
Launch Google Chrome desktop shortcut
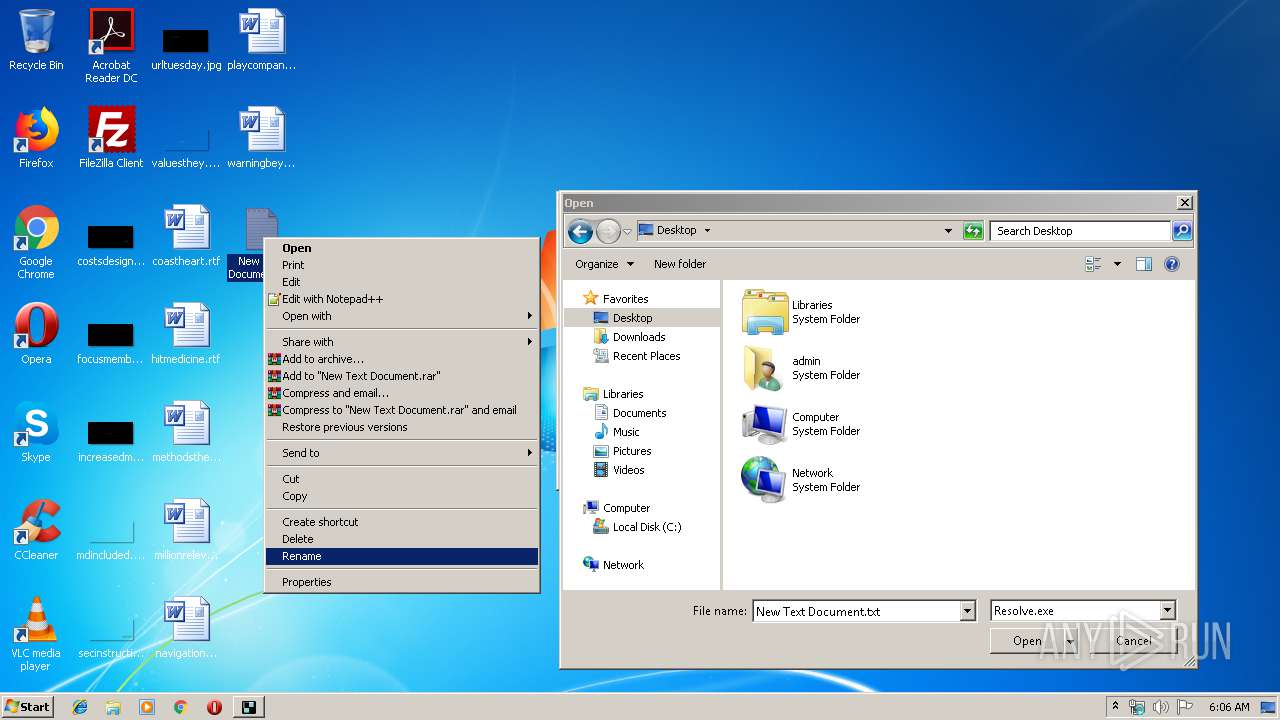click(36, 241)
